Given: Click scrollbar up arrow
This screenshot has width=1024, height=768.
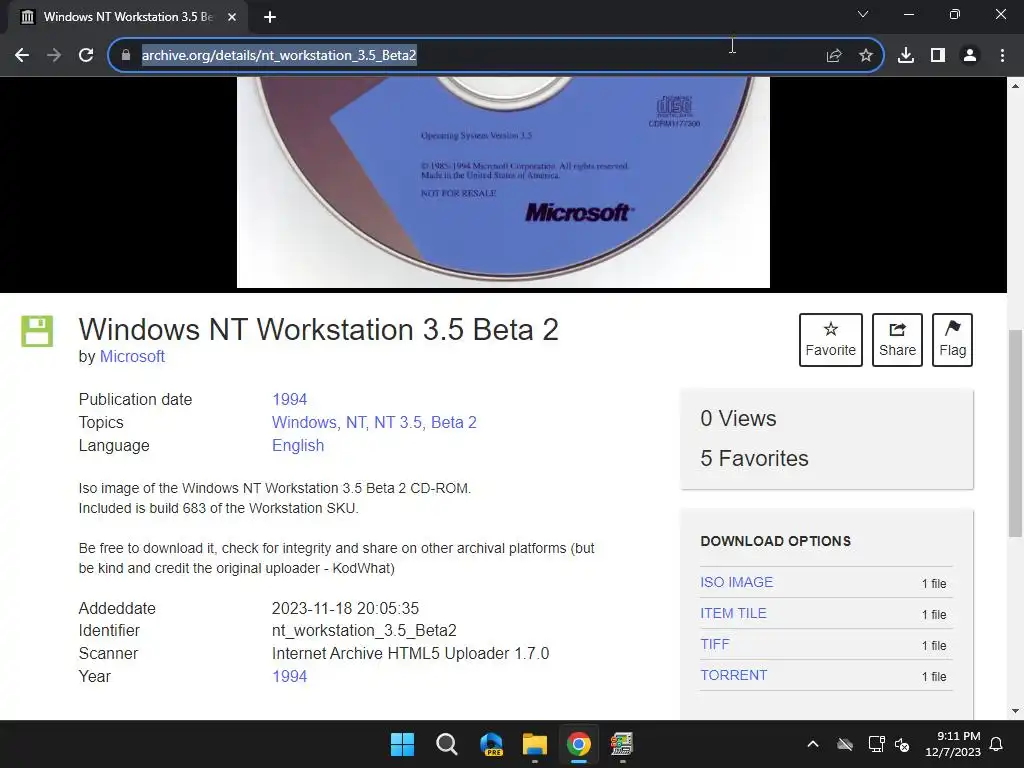Looking at the screenshot, I should (1016, 86).
